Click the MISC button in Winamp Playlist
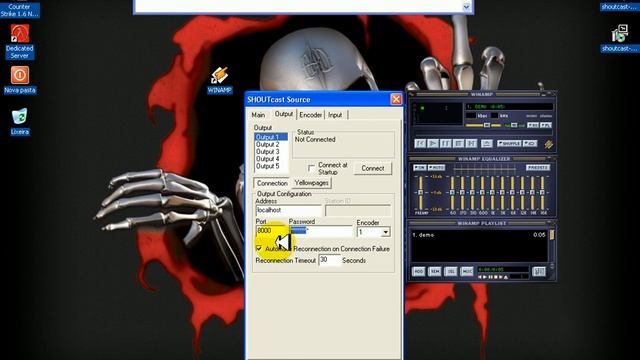640x360 pixels. [x=467, y=271]
